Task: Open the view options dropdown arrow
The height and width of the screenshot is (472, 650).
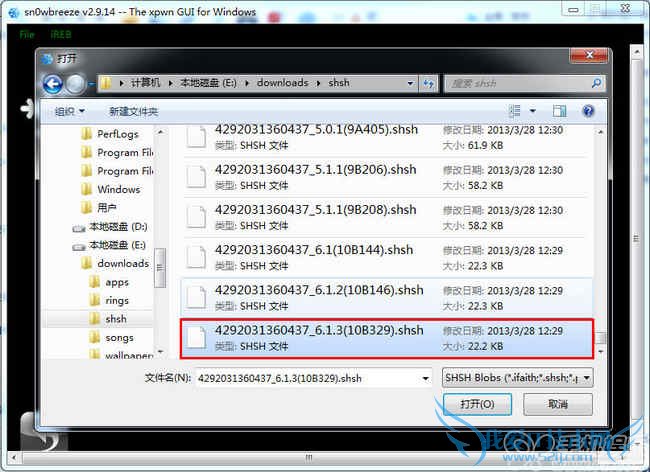Action: click(533, 111)
